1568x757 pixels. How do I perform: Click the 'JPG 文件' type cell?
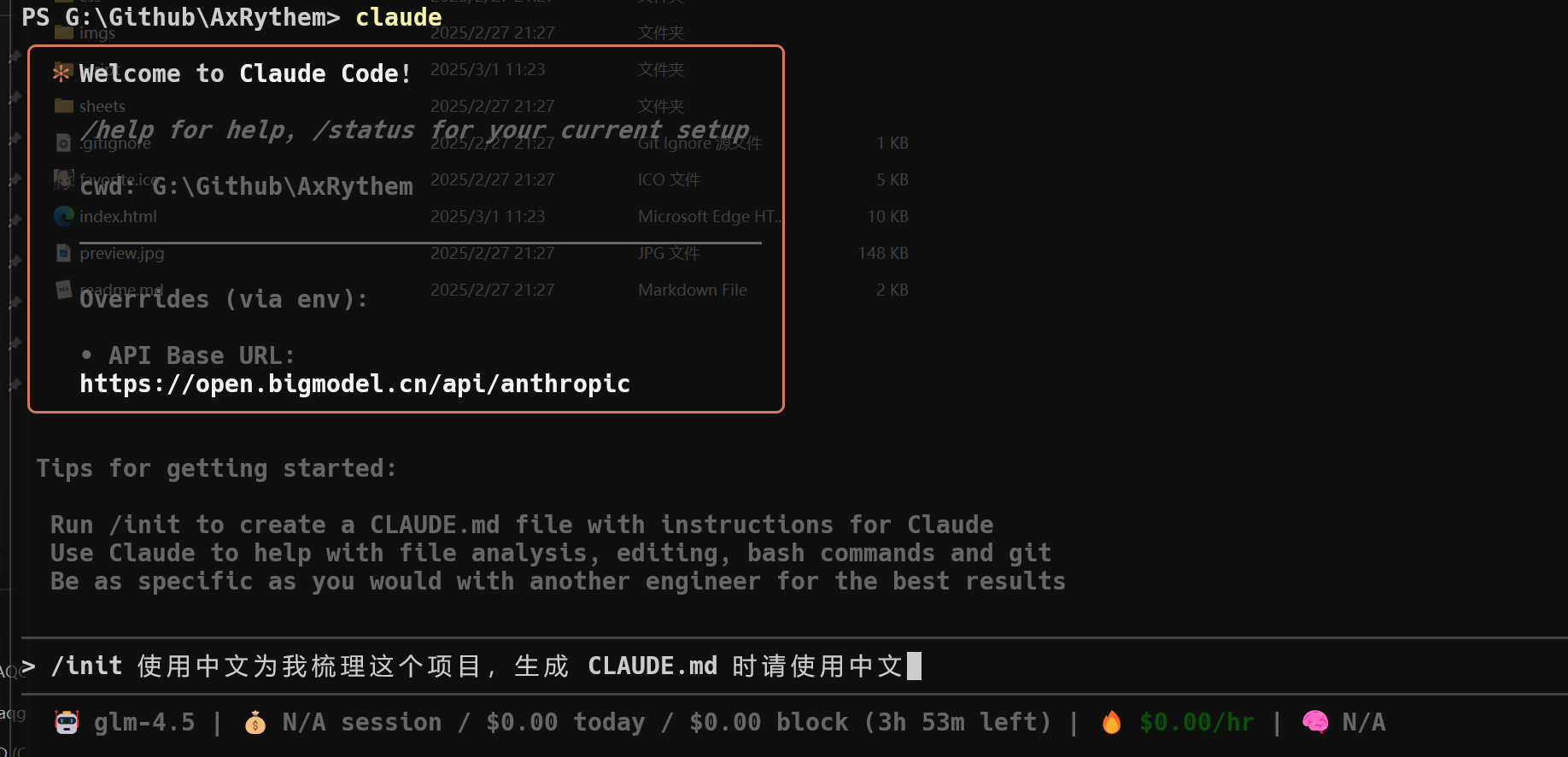[669, 253]
